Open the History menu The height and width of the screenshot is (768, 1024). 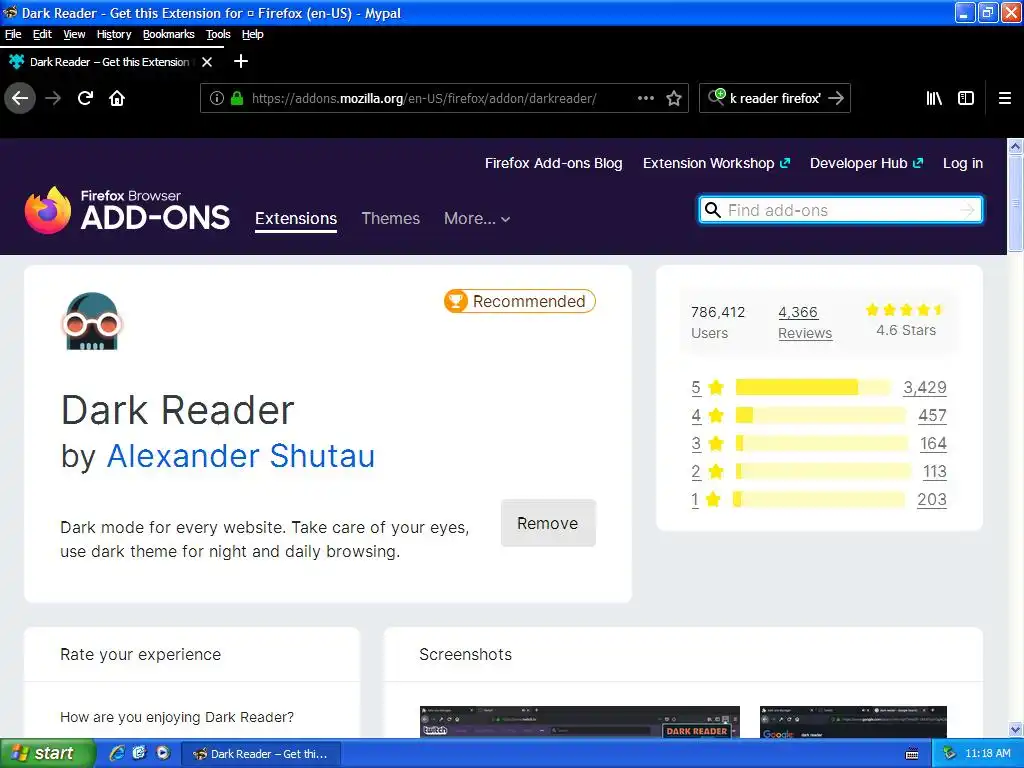114,34
